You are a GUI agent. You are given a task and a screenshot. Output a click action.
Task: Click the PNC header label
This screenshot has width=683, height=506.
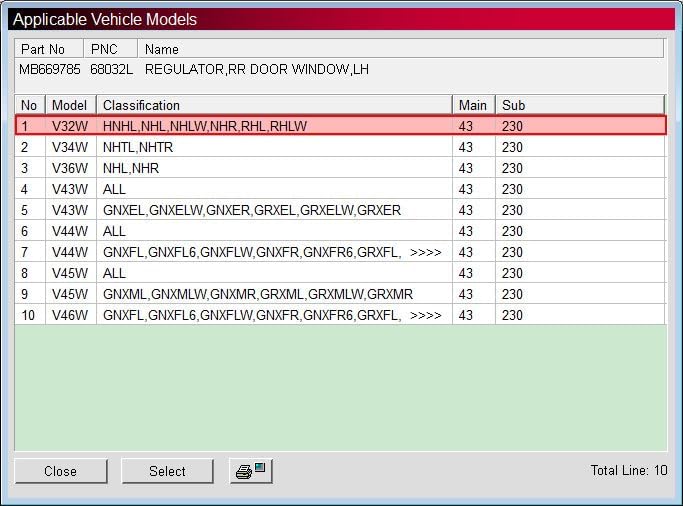point(104,49)
